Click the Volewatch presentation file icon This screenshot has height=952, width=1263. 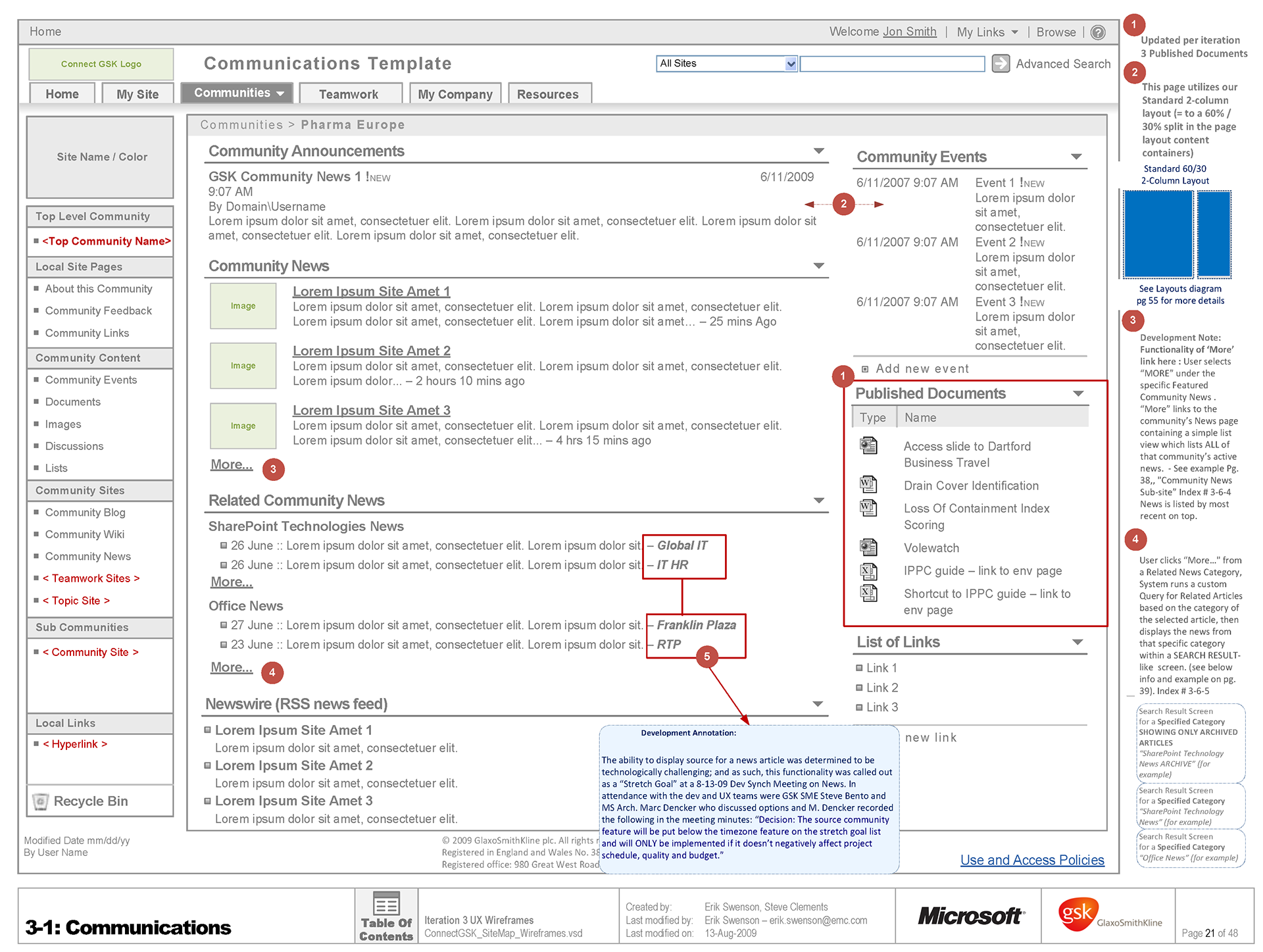(868, 547)
